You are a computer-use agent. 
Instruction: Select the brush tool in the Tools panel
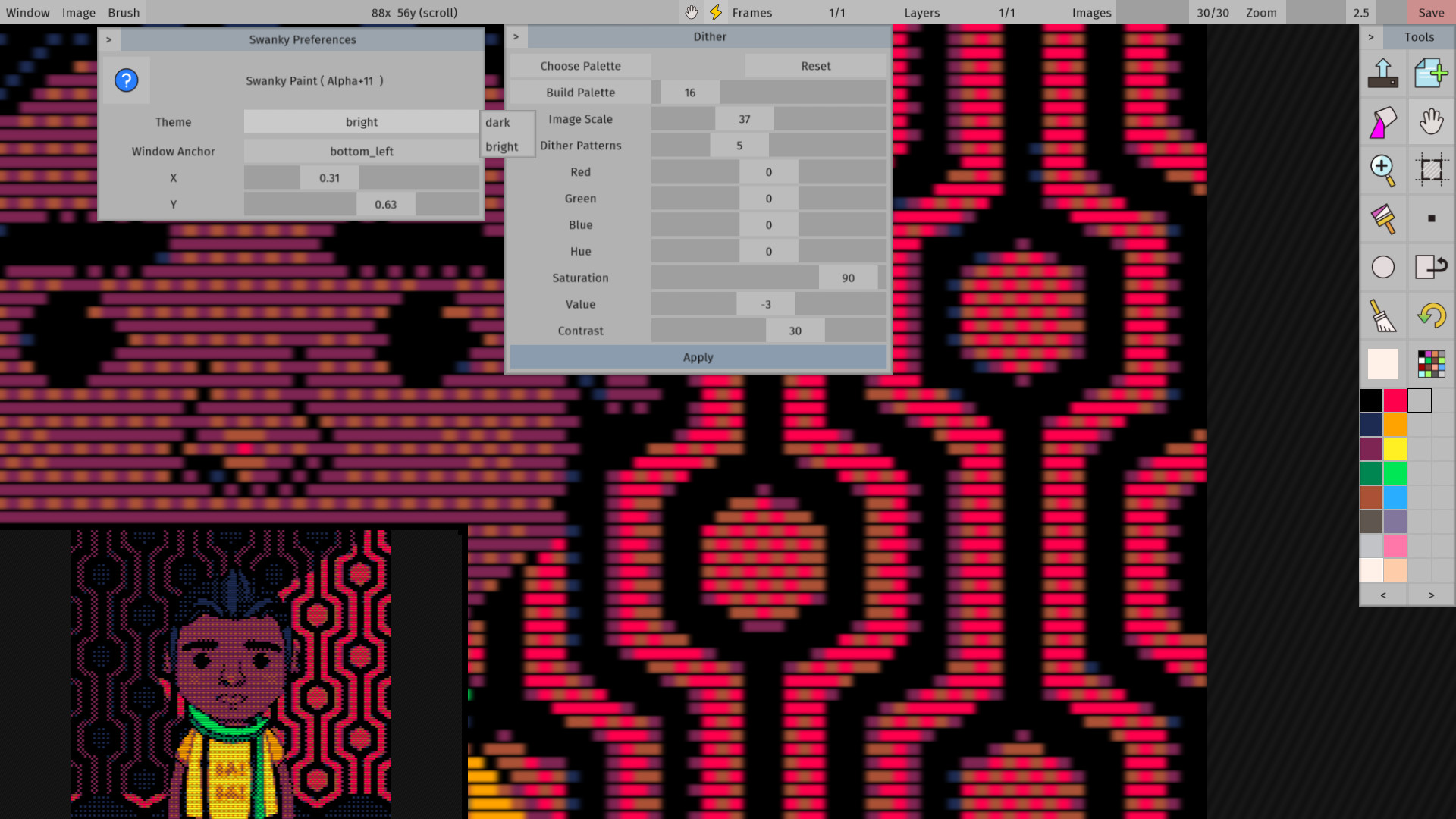[x=1382, y=218]
